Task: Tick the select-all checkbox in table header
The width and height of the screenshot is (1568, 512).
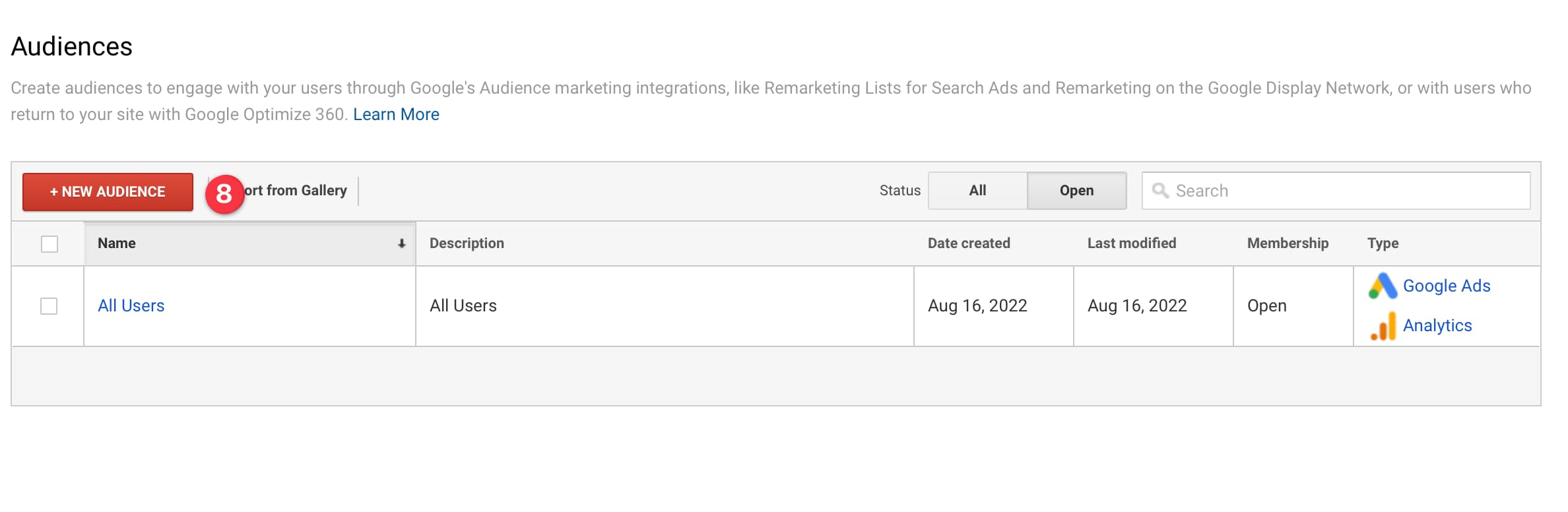Action: pyautogui.click(x=49, y=244)
